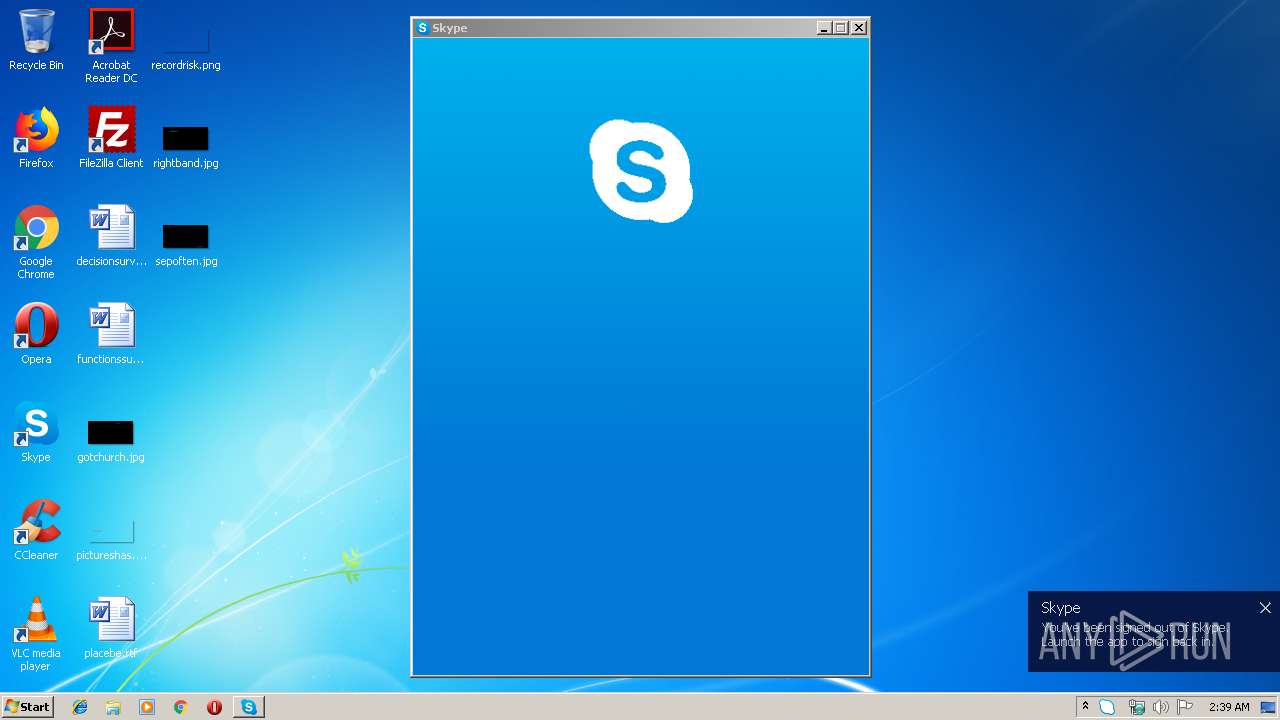This screenshot has width=1280, height=720.
Task: Open the Recycle Bin desktop icon
Action: [36, 40]
